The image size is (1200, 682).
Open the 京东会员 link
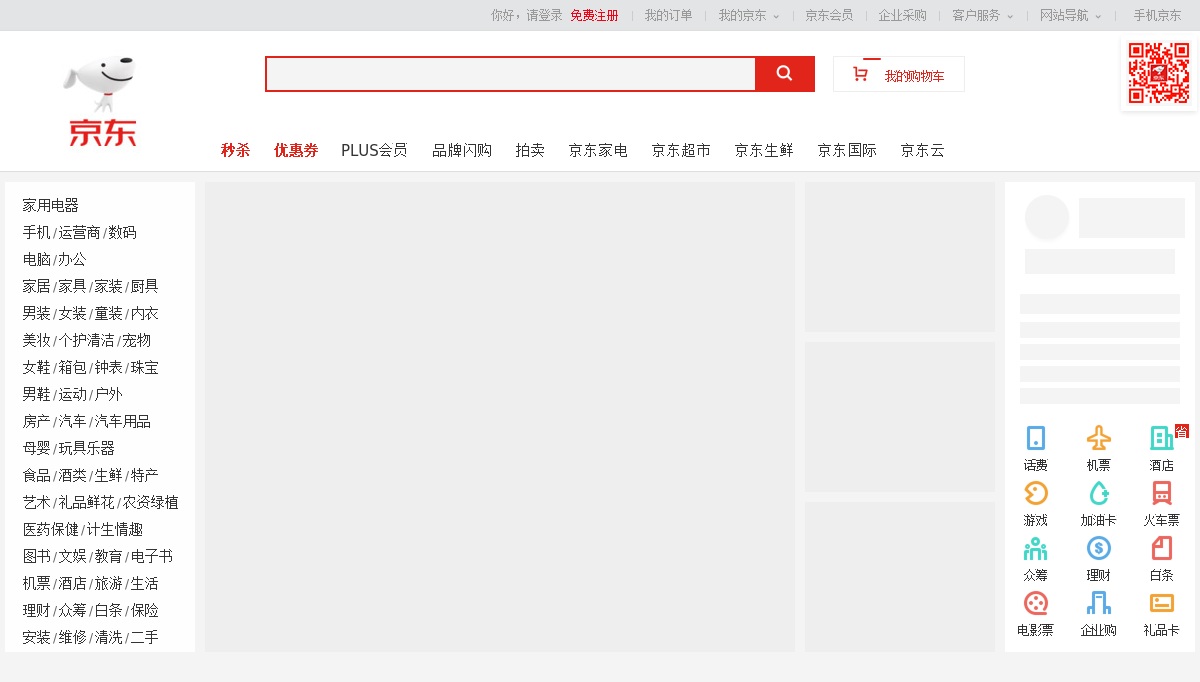[829, 15]
